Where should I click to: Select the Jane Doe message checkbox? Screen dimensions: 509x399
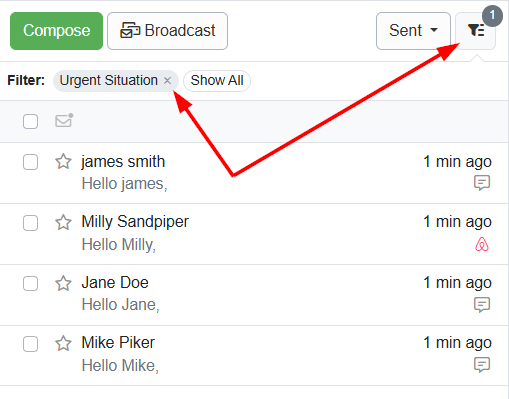pos(30,284)
